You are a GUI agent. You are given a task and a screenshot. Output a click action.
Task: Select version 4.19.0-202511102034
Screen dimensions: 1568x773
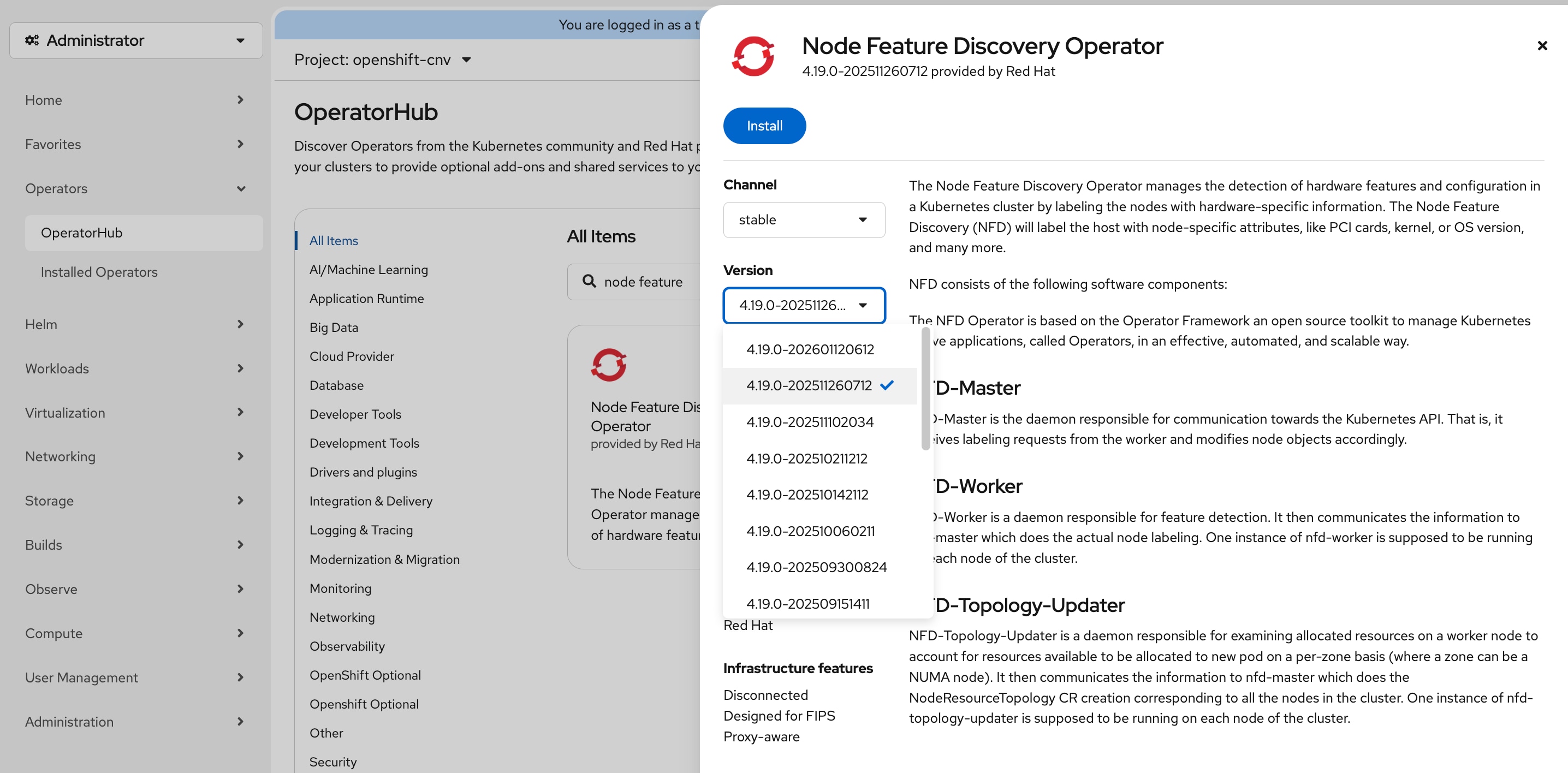(819, 422)
